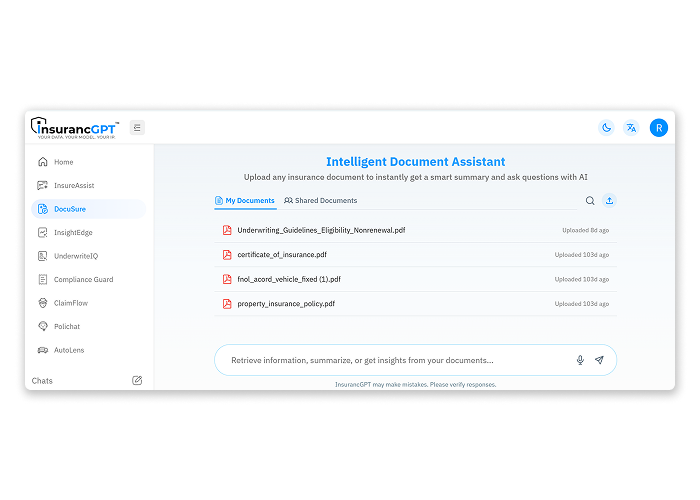
Task: Click the upload document icon
Action: click(x=609, y=200)
